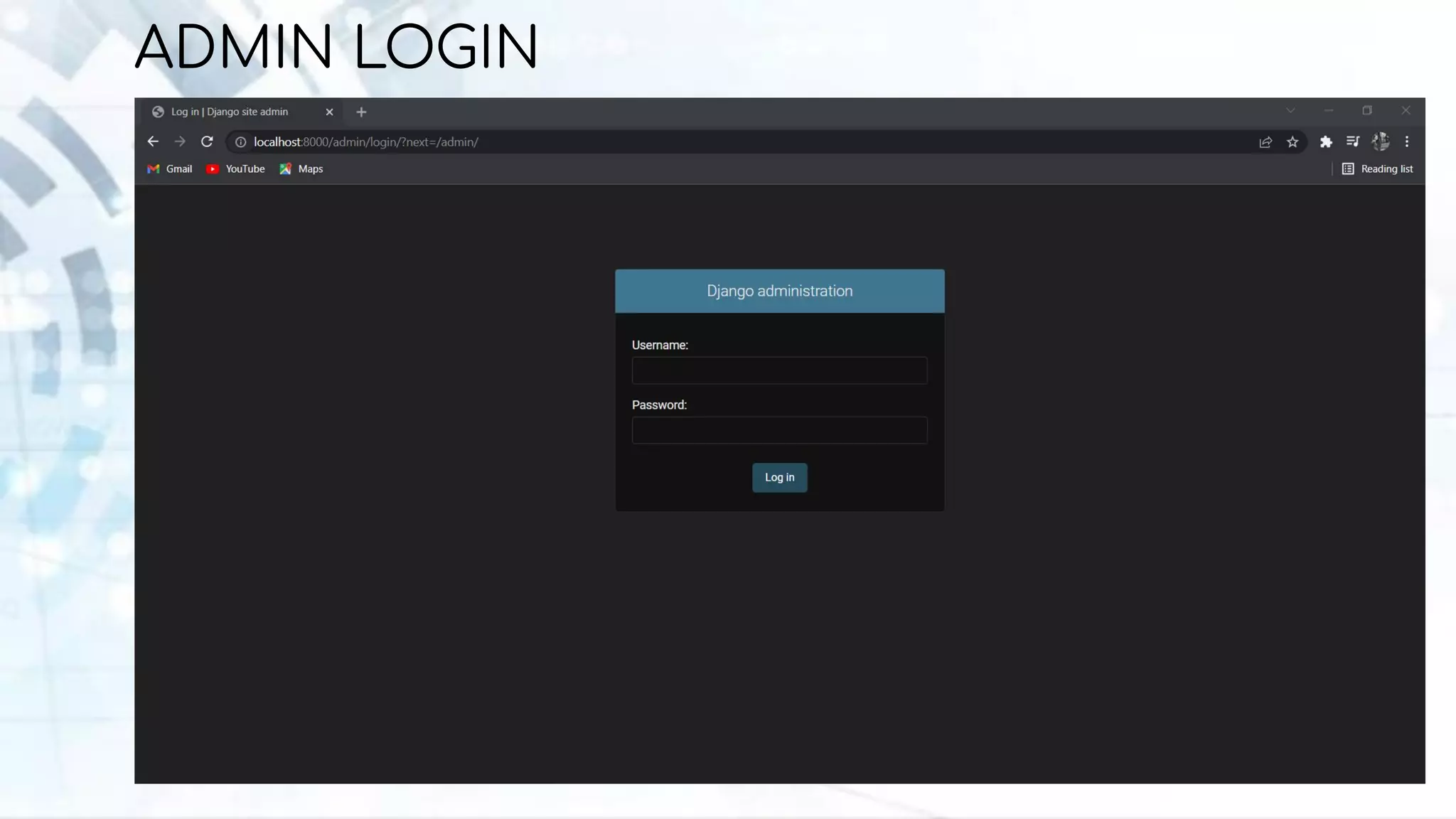1456x819 pixels.
Task: Open the Extensions puzzle icon
Action: (x=1326, y=142)
